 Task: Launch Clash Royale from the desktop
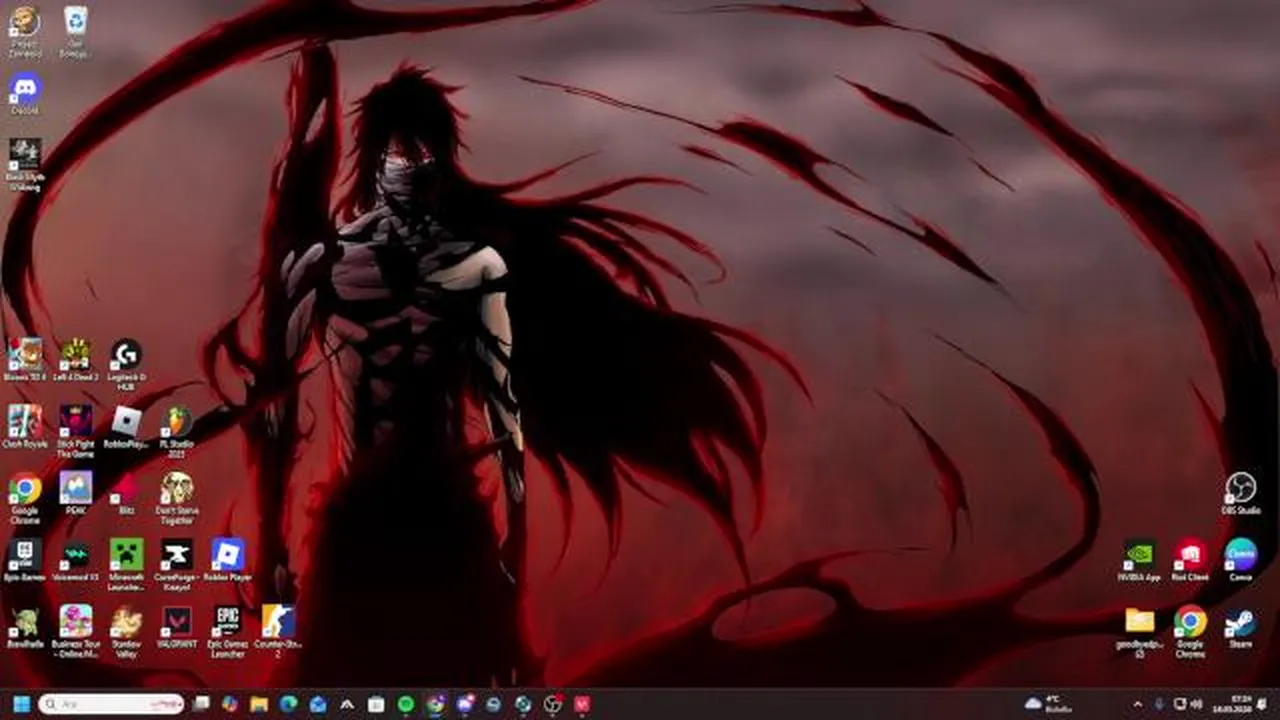click(25, 426)
